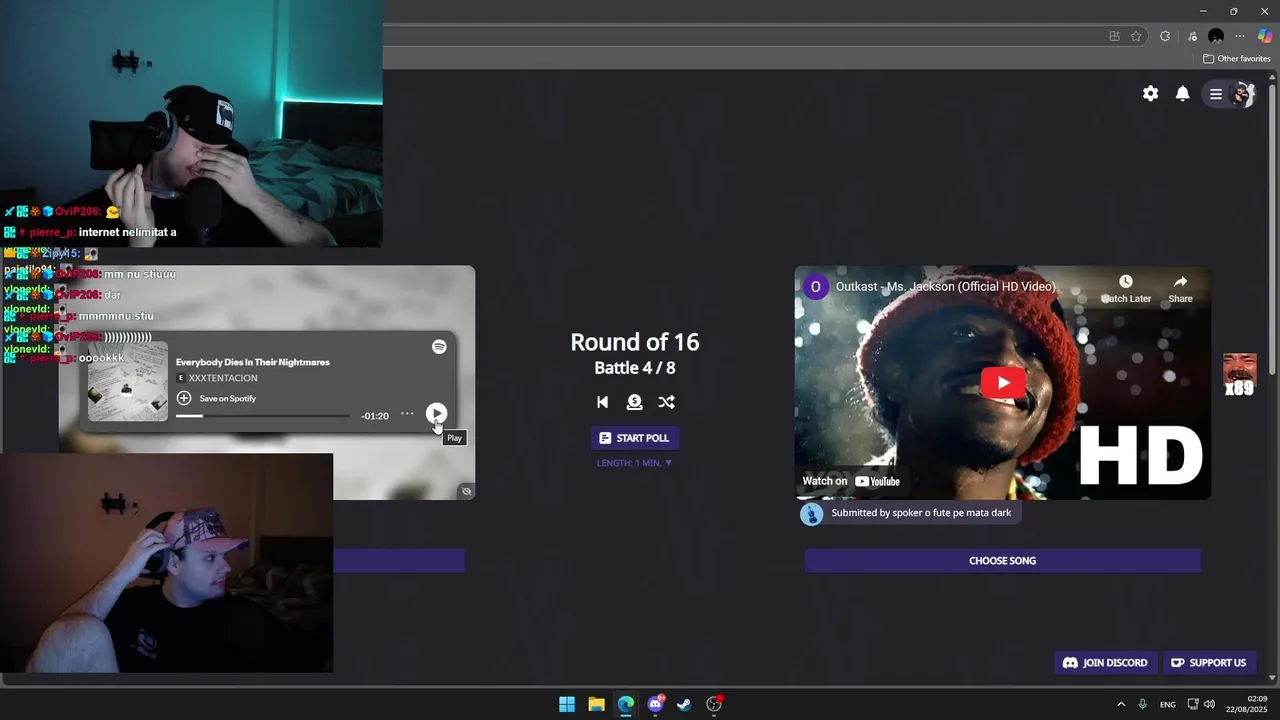The image size is (1280, 720).
Task: Open the Windows Start menu
Action: [x=567, y=704]
